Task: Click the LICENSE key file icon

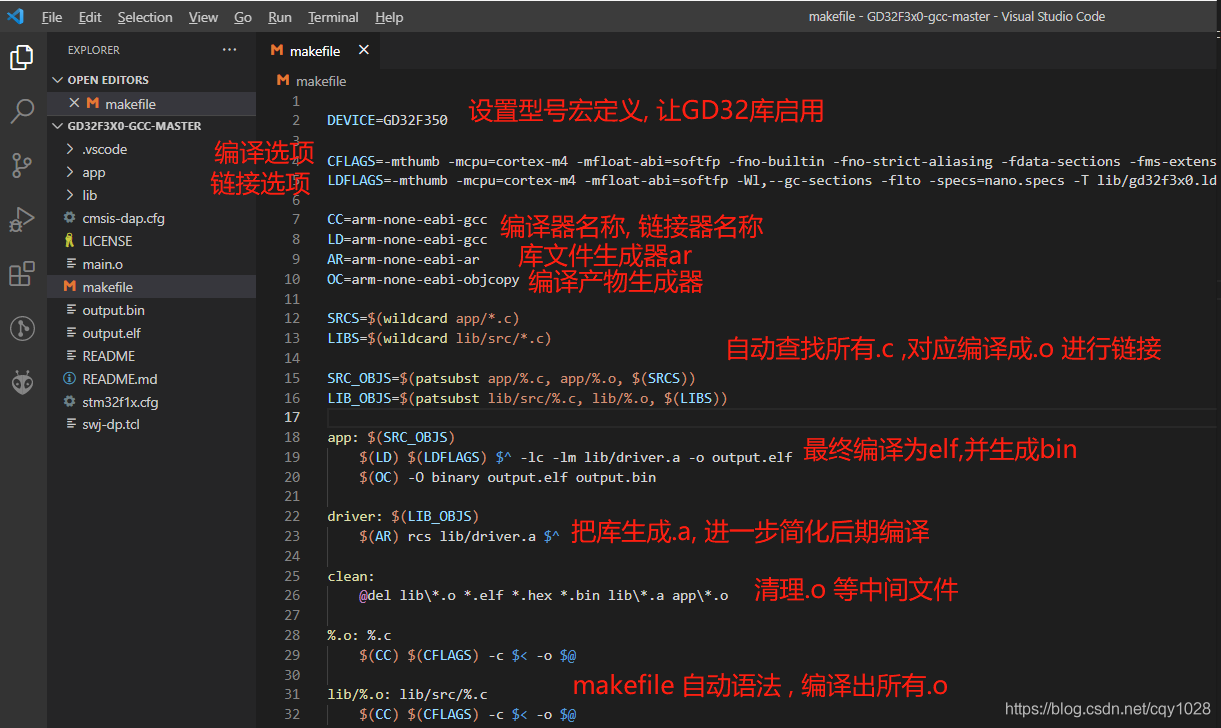Action: tap(69, 241)
